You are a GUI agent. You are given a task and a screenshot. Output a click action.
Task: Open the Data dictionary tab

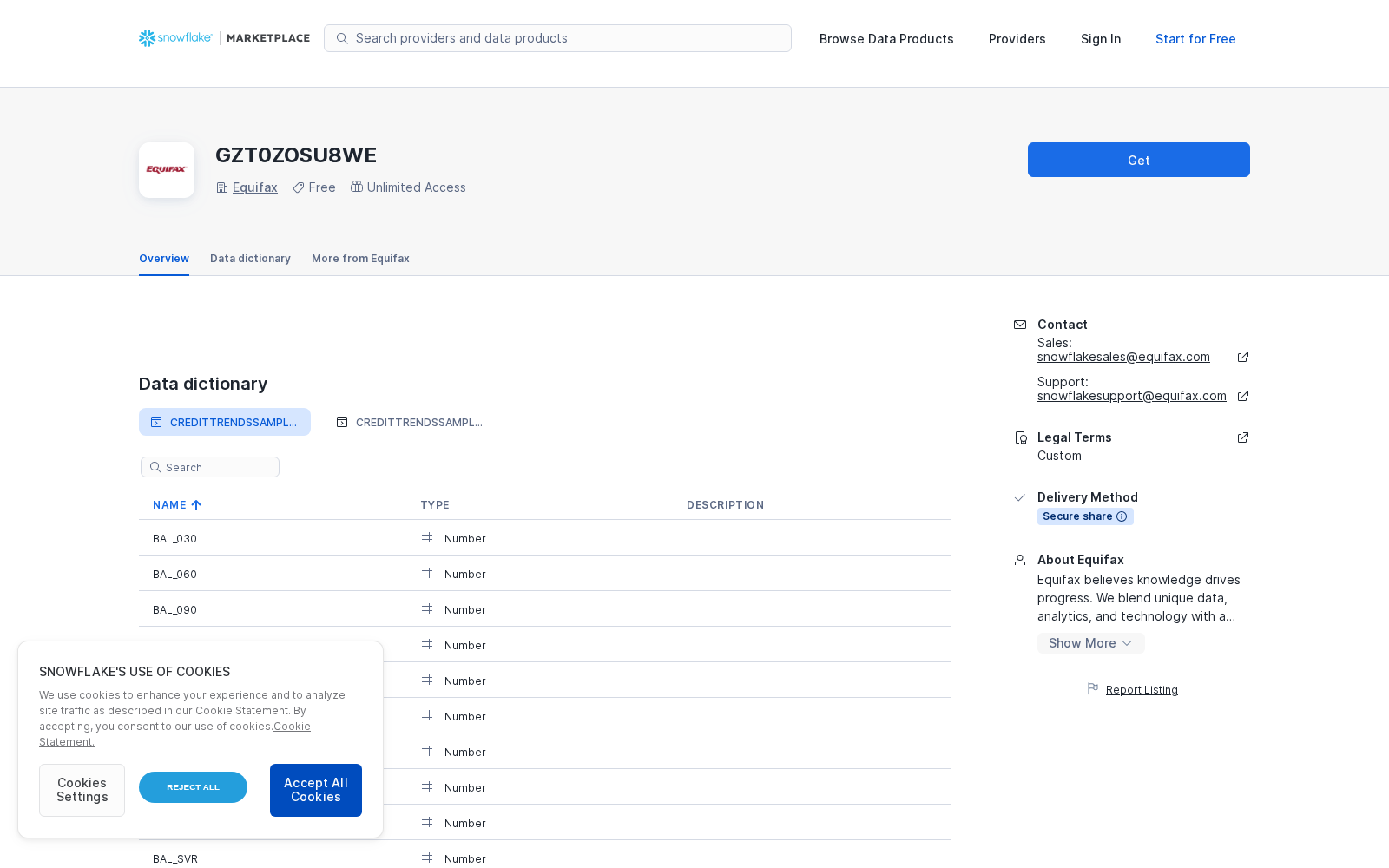point(250,259)
